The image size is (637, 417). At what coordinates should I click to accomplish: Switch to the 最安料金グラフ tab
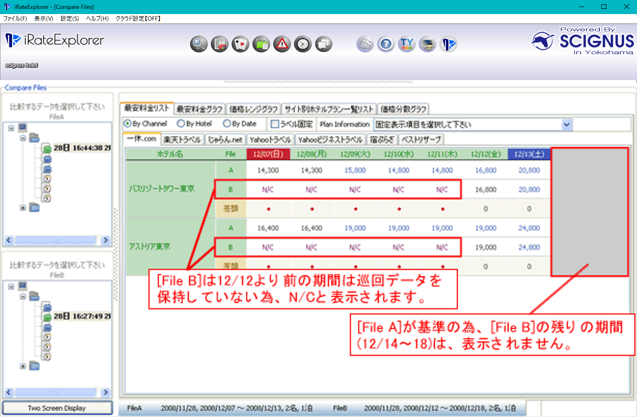pyautogui.click(x=201, y=108)
